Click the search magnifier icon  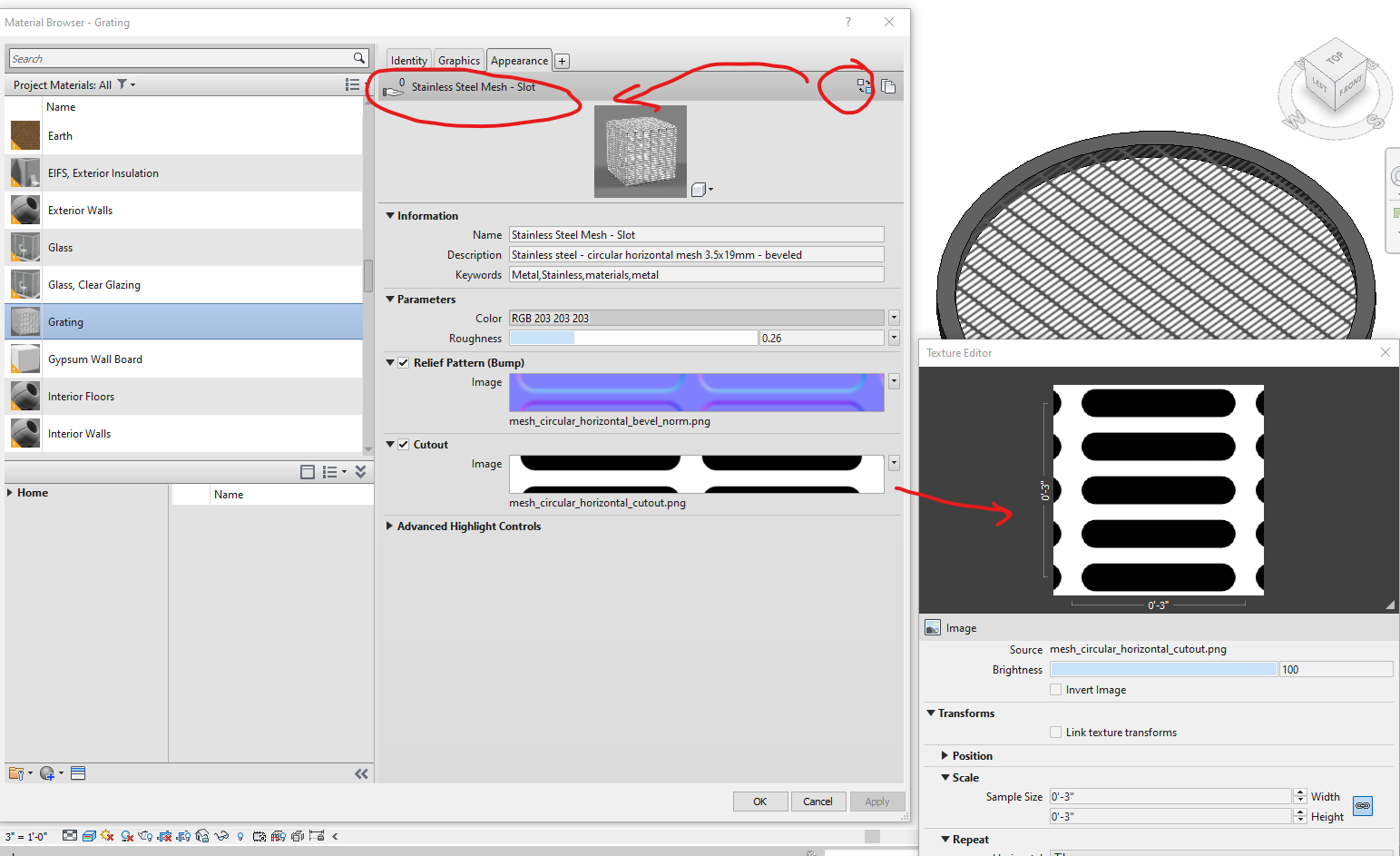[359, 58]
